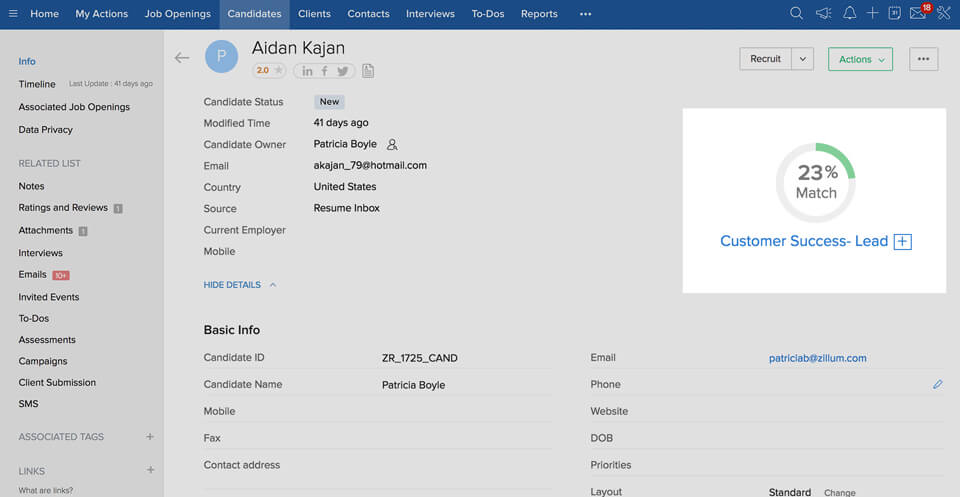This screenshot has width=960, height=497.
Task: Open the patriciab@zillum.com email link
Action: pyautogui.click(x=817, y=358)
